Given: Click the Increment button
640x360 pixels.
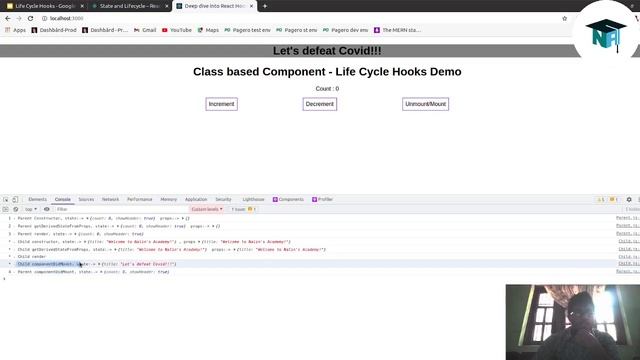Looking at the screenshot, I should 222,104.
